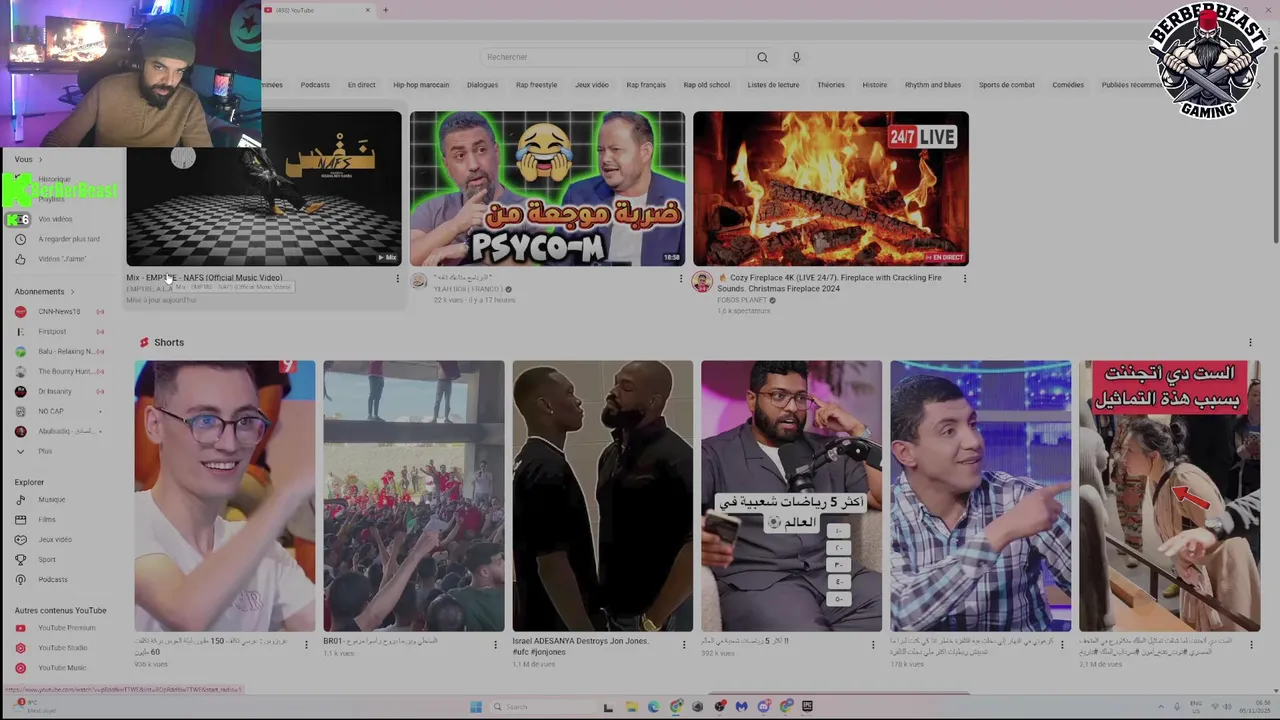Screen dimensions: 1280x720
Task: Open YouTube Music icon
Action: coord(20,668)
